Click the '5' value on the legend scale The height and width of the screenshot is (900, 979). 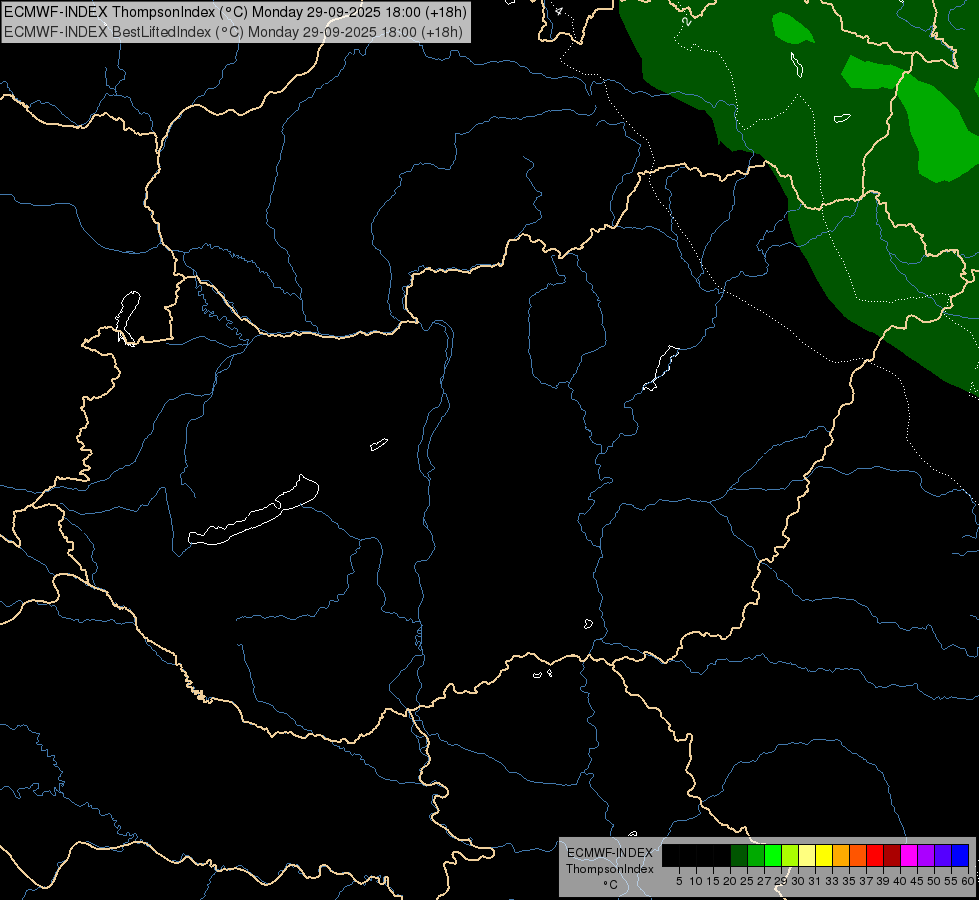point(679,881)
